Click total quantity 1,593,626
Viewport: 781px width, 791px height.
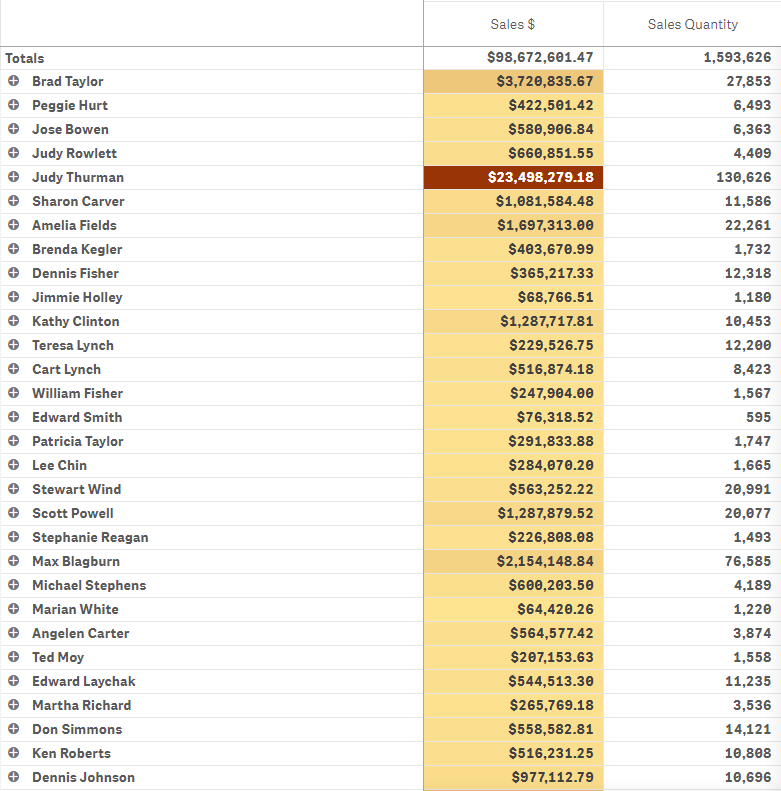click(737, 57)
